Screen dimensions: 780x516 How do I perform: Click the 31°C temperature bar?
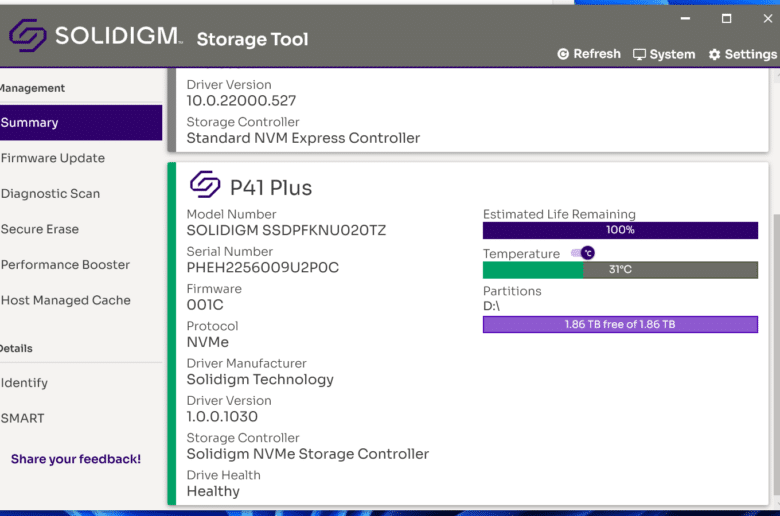pyautogui.click(x=620, y=270)
